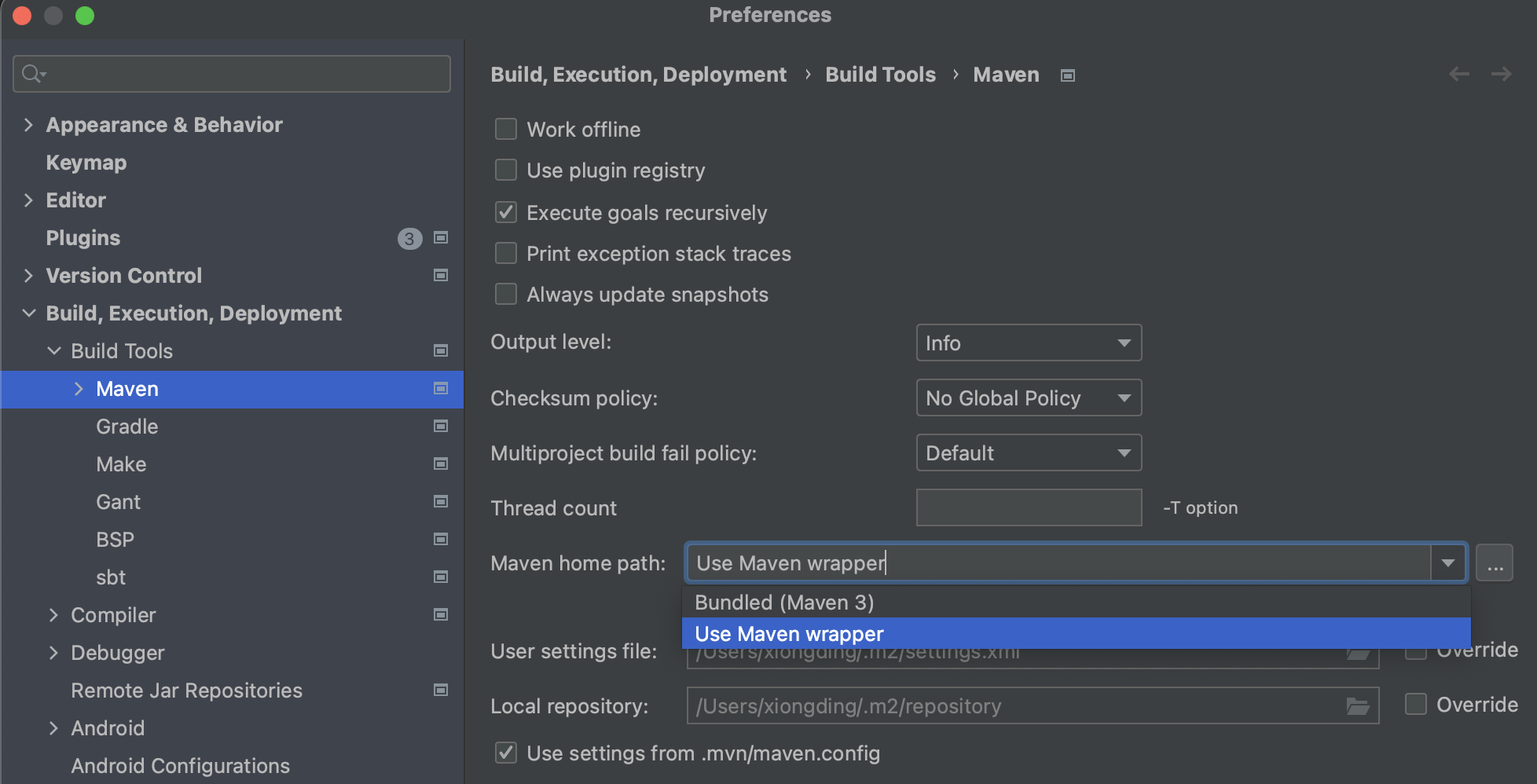Open Keymap settings page
This screenshot has width=1537, height=784.
pyautogui.click(x=86, y=163)
